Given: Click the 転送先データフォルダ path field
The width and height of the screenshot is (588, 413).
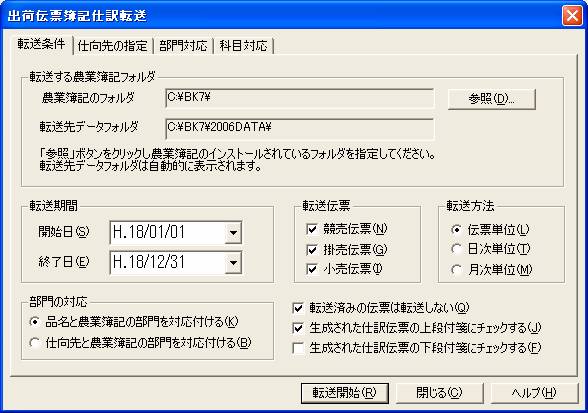Looking at the screenshot, I should 299,129.
